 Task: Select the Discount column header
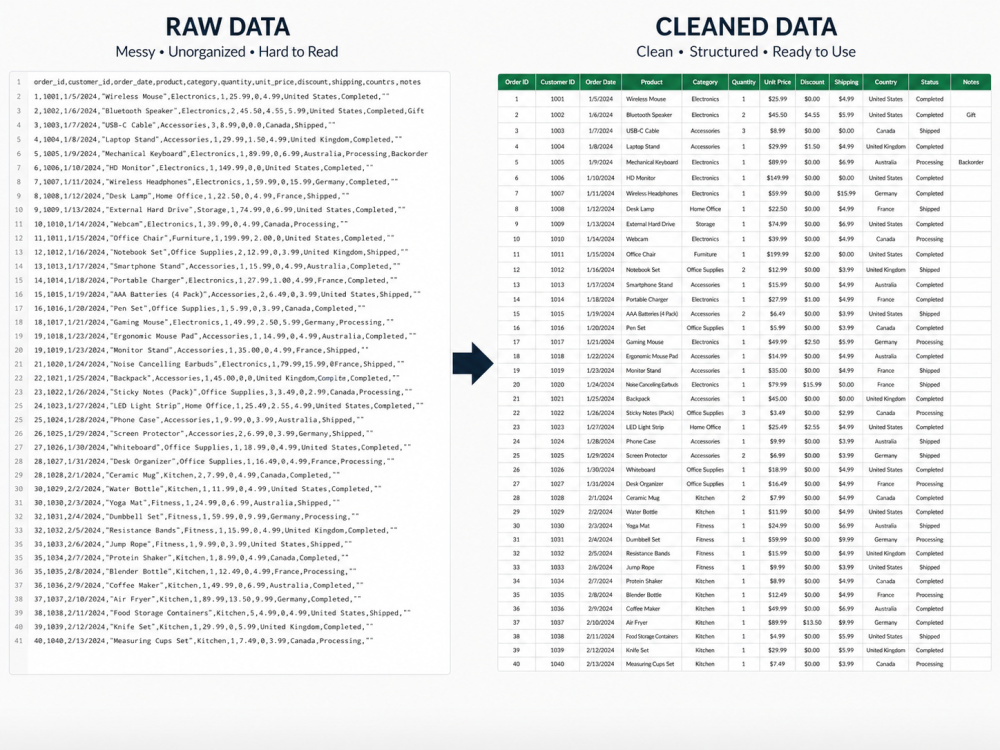point(812,82)
